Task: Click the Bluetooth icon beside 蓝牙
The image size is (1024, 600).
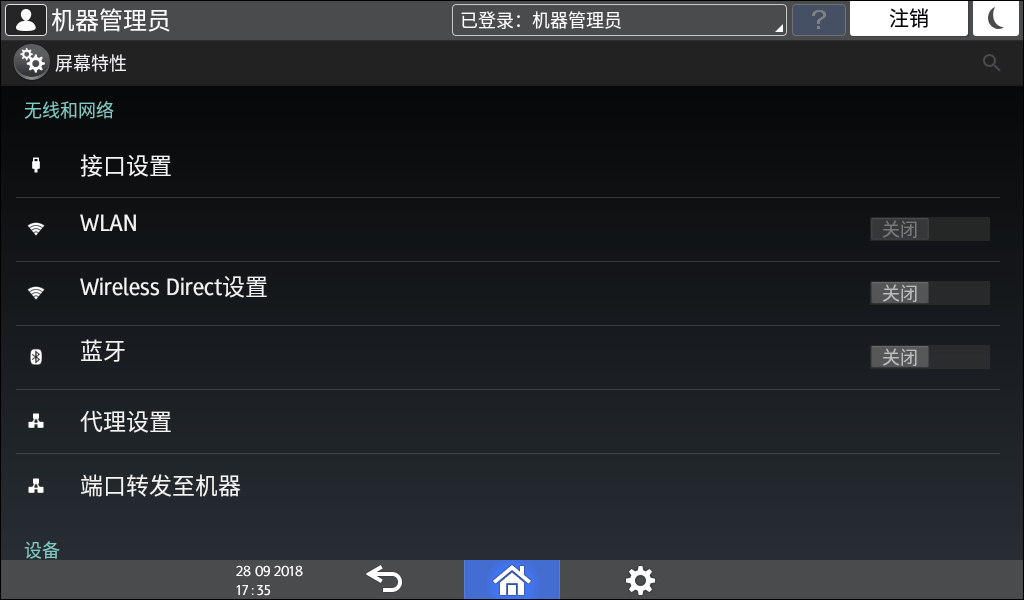Action: tap(36, 356)
